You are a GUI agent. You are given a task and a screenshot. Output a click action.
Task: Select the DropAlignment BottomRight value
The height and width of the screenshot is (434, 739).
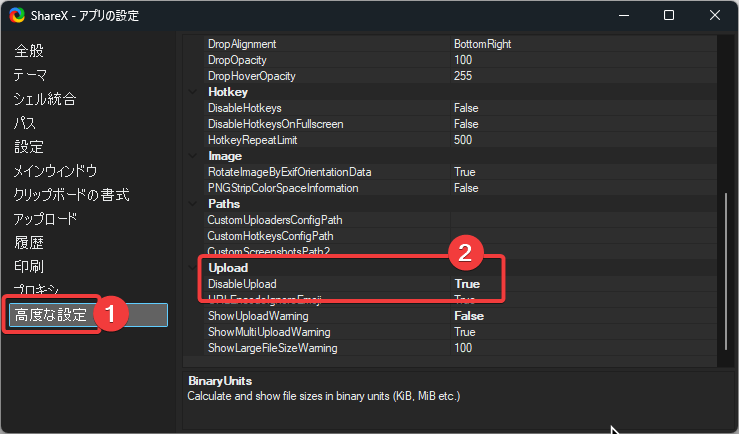pos(483,44)
